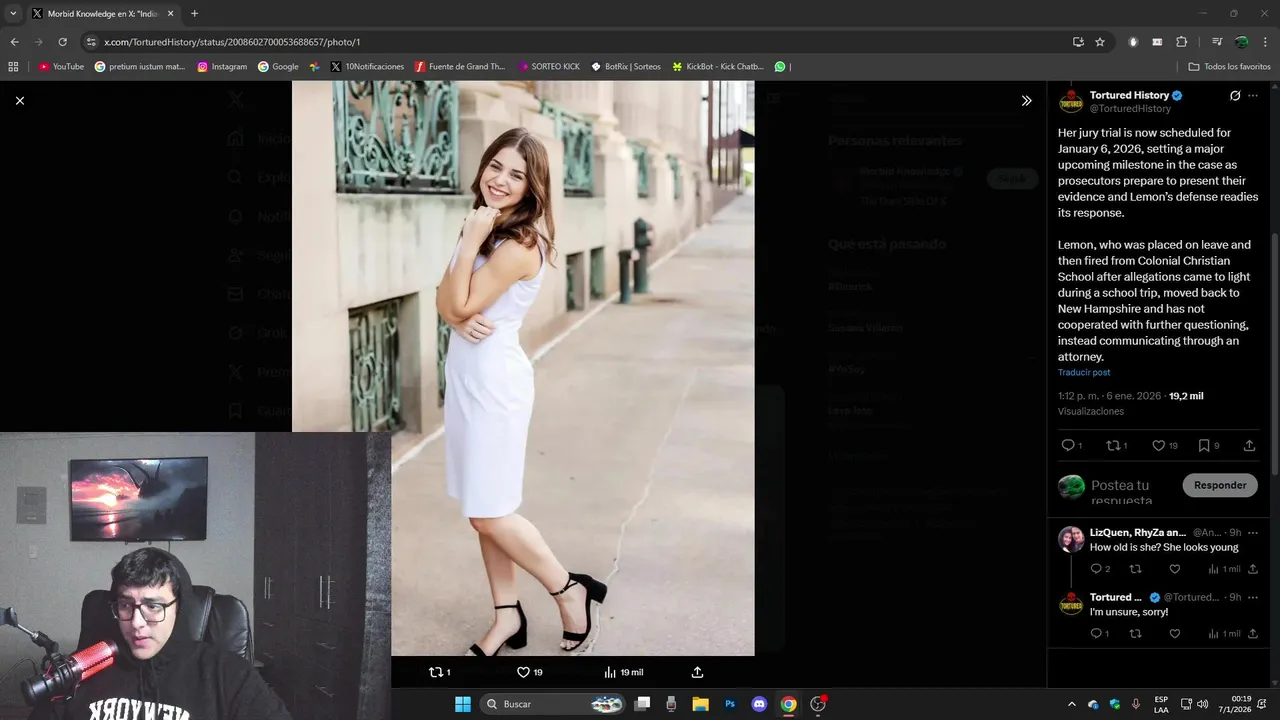Open the LizQuen commenter avatar
Viewport: 1280px width, 720px height.
tap(1071, 539)
